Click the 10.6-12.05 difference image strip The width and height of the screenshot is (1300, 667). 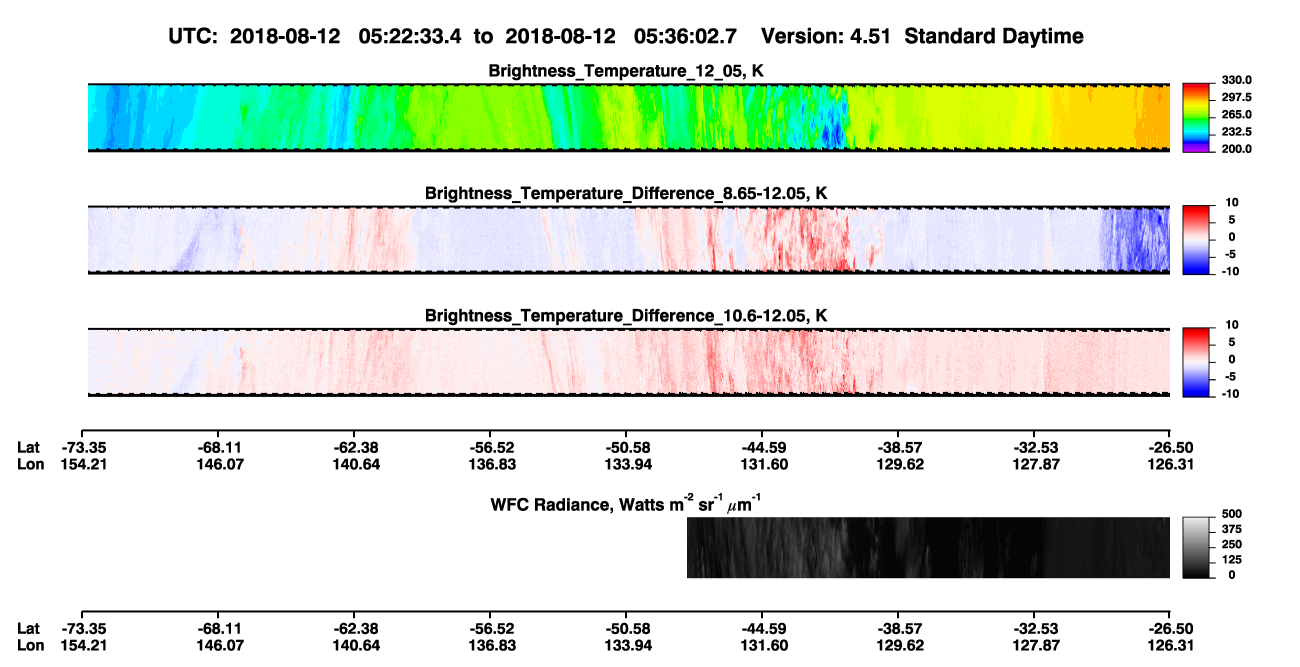(x=629, y=361)
